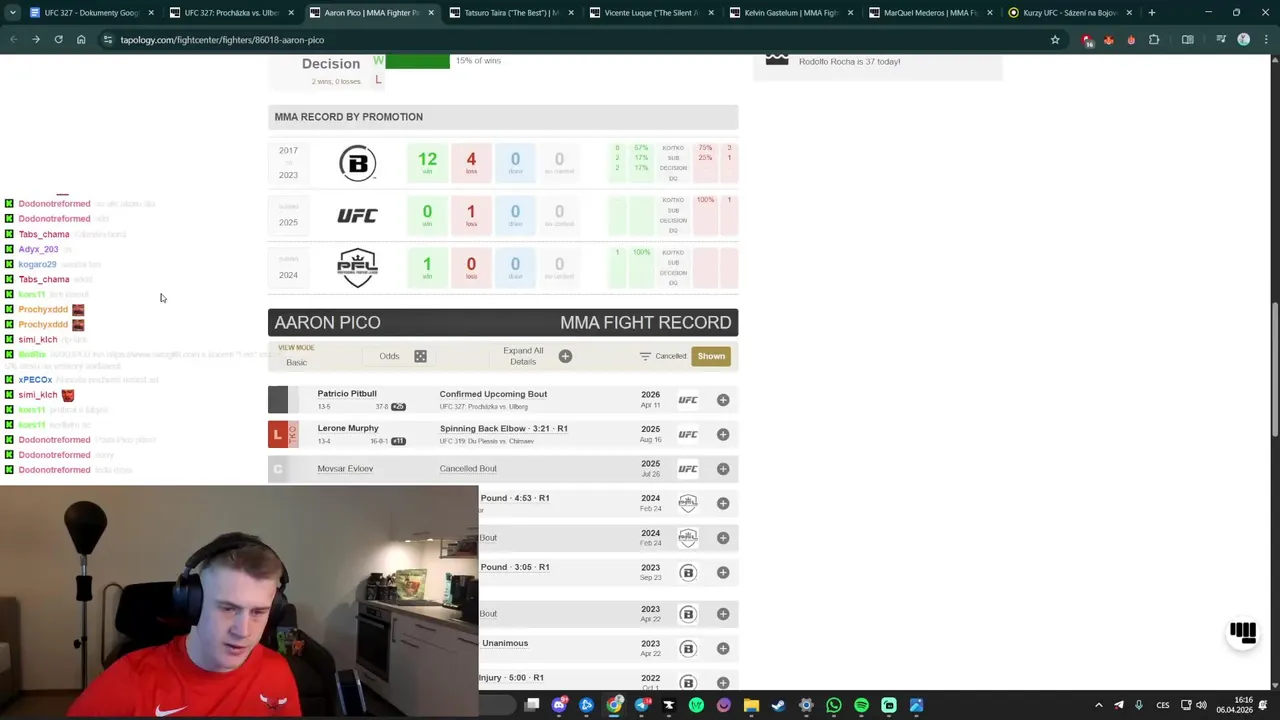Switch to MarQuel Mederos tab
1280x720 pixels.
(x=930, y=13)
